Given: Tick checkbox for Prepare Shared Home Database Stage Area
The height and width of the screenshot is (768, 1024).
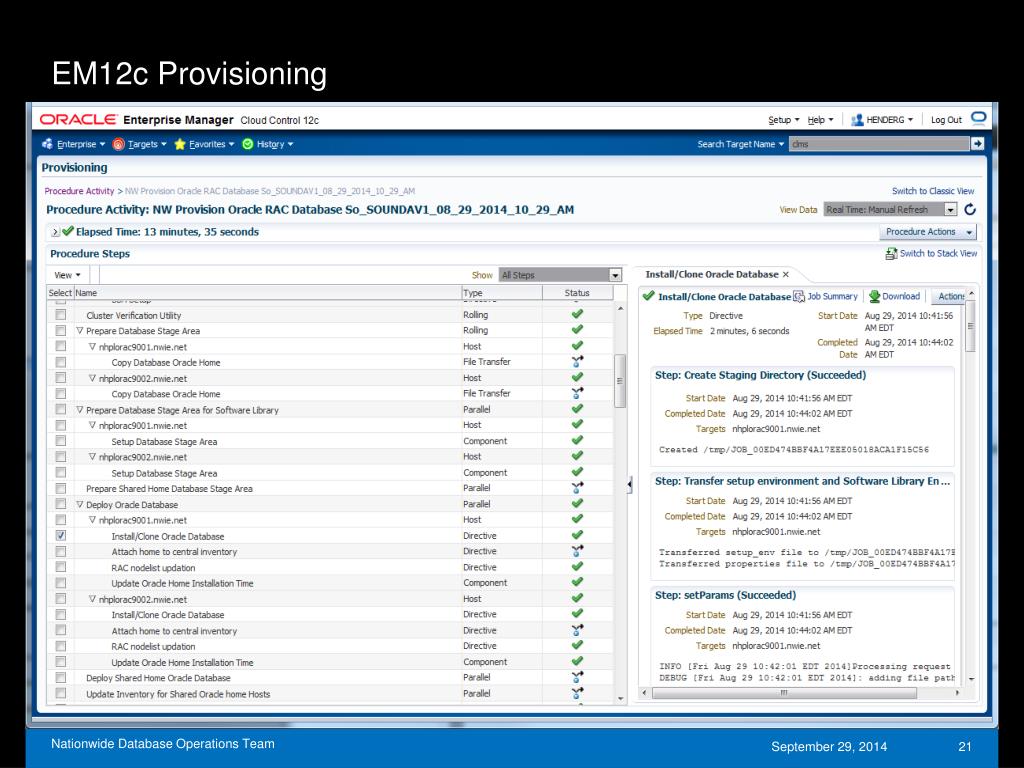Looking at the screenshot, I should 61,488.
